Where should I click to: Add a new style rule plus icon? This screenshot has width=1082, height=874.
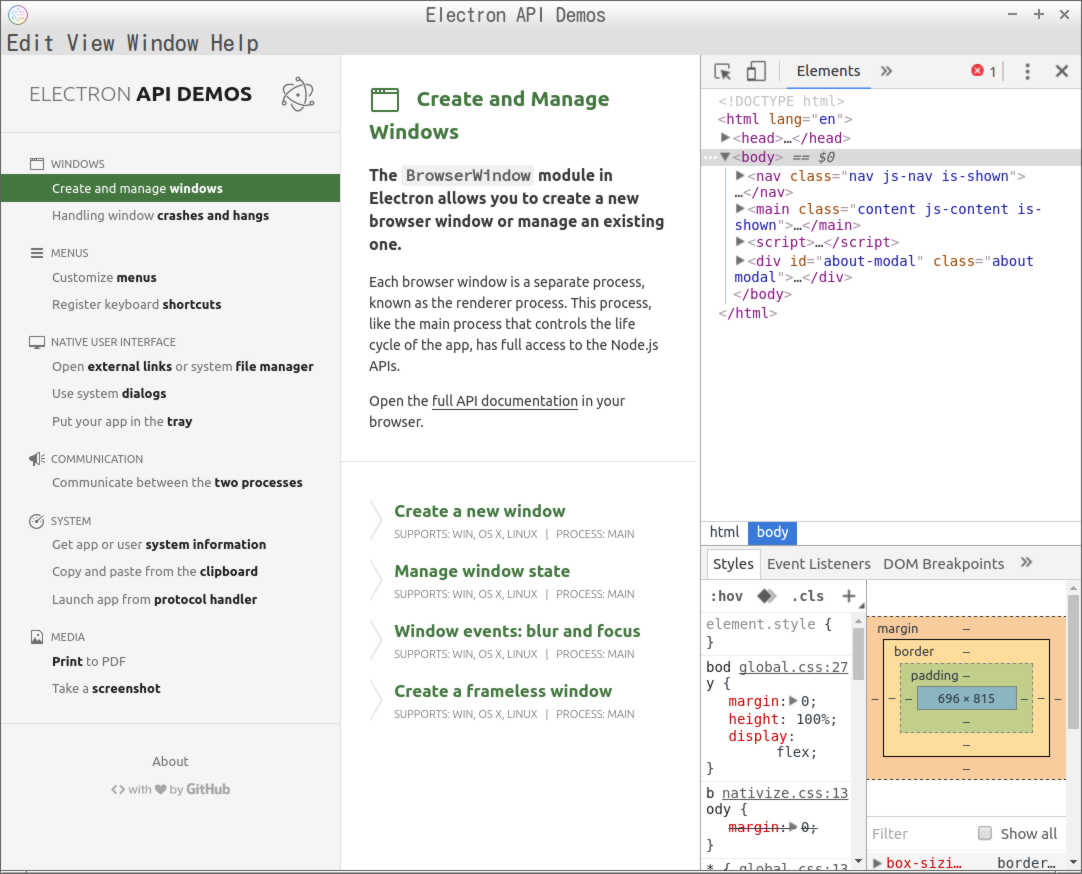tap(849, 596)
